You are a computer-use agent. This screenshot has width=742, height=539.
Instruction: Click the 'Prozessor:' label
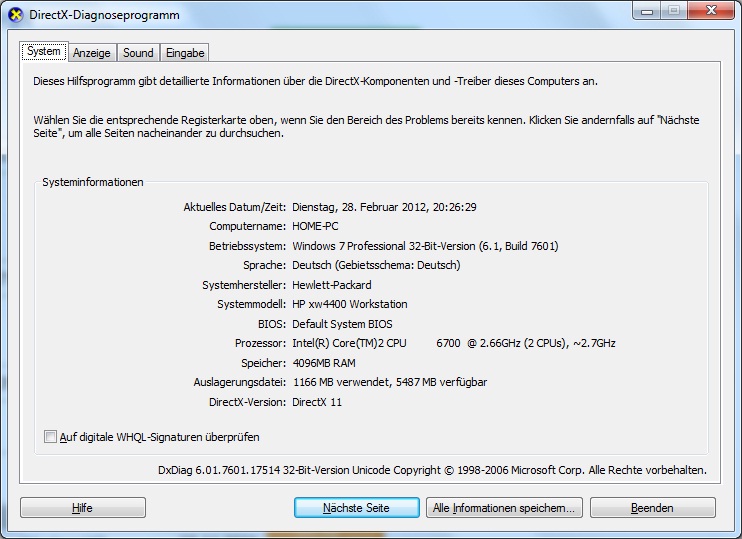[x=260, y=343]
